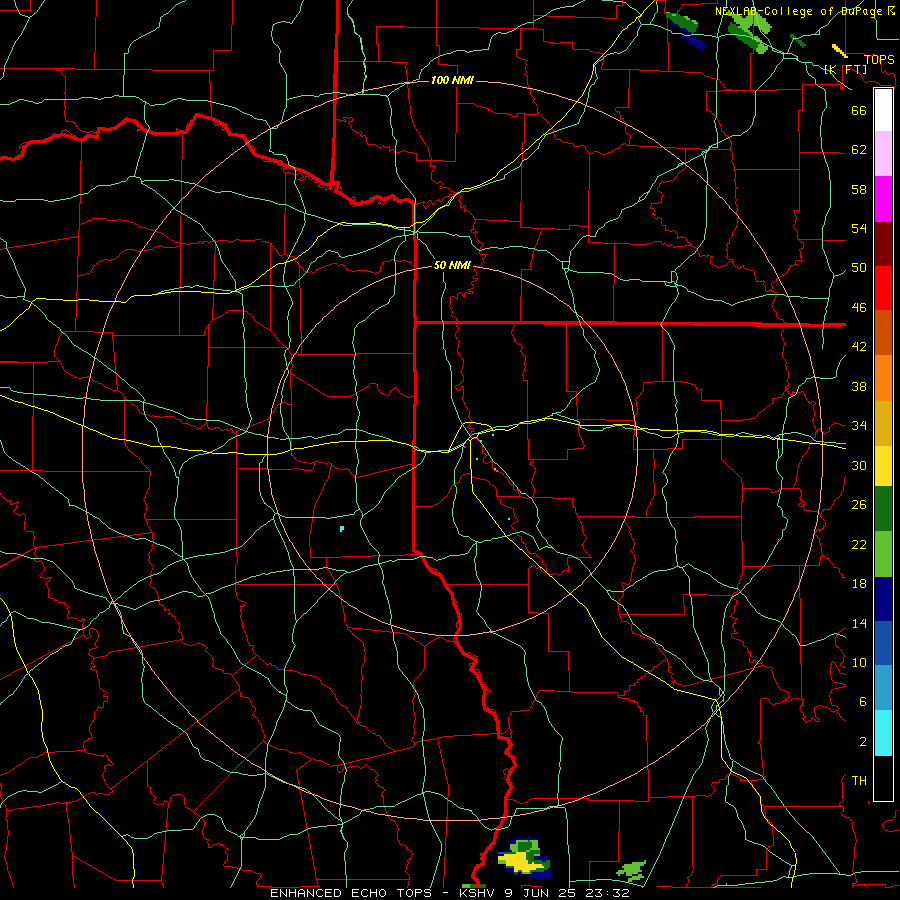This screenshot has width=900, height=900.
Task: Pick the cyan legend swatch
Action: (883, 733)
